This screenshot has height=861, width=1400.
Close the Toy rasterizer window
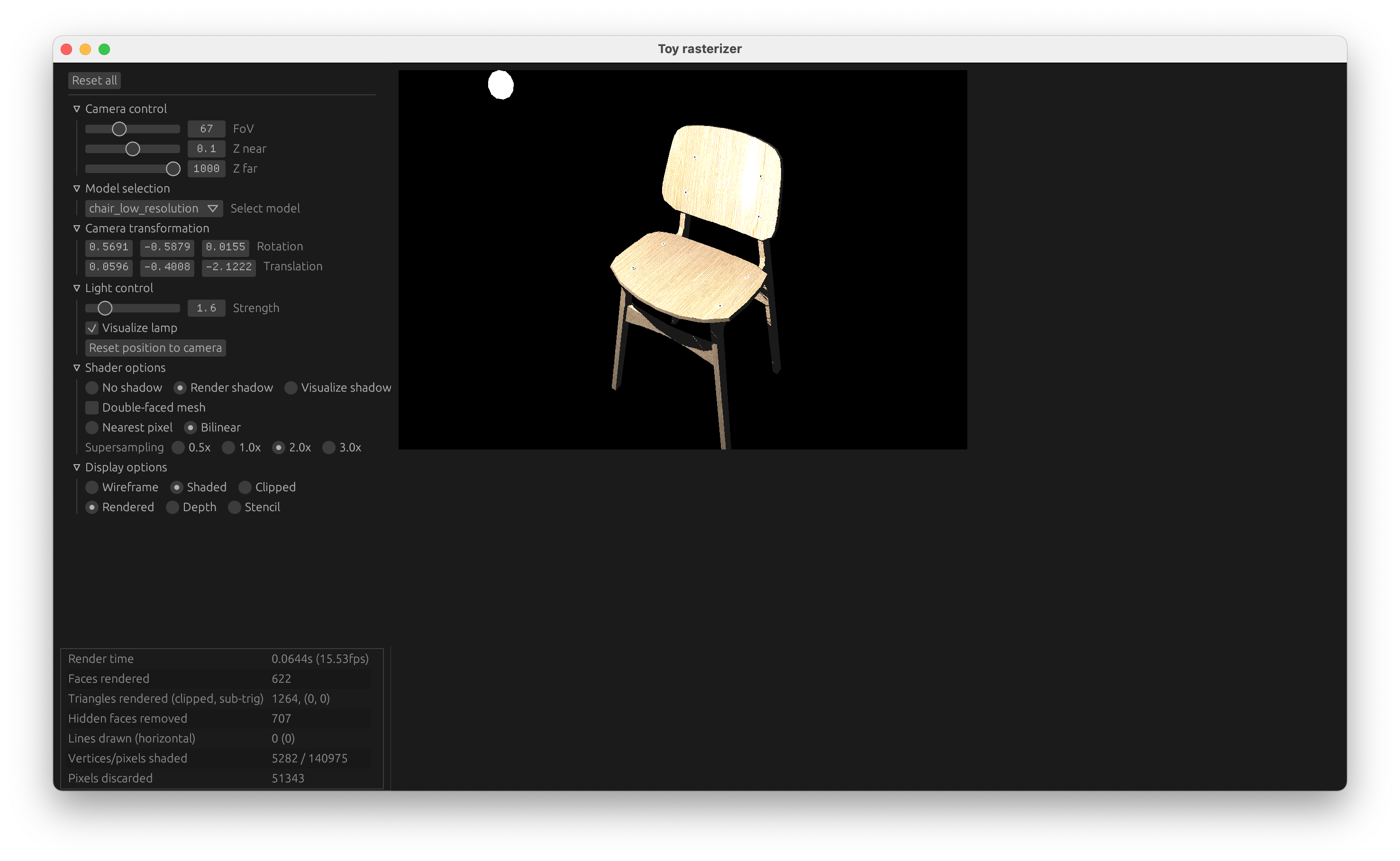point(66,49)
